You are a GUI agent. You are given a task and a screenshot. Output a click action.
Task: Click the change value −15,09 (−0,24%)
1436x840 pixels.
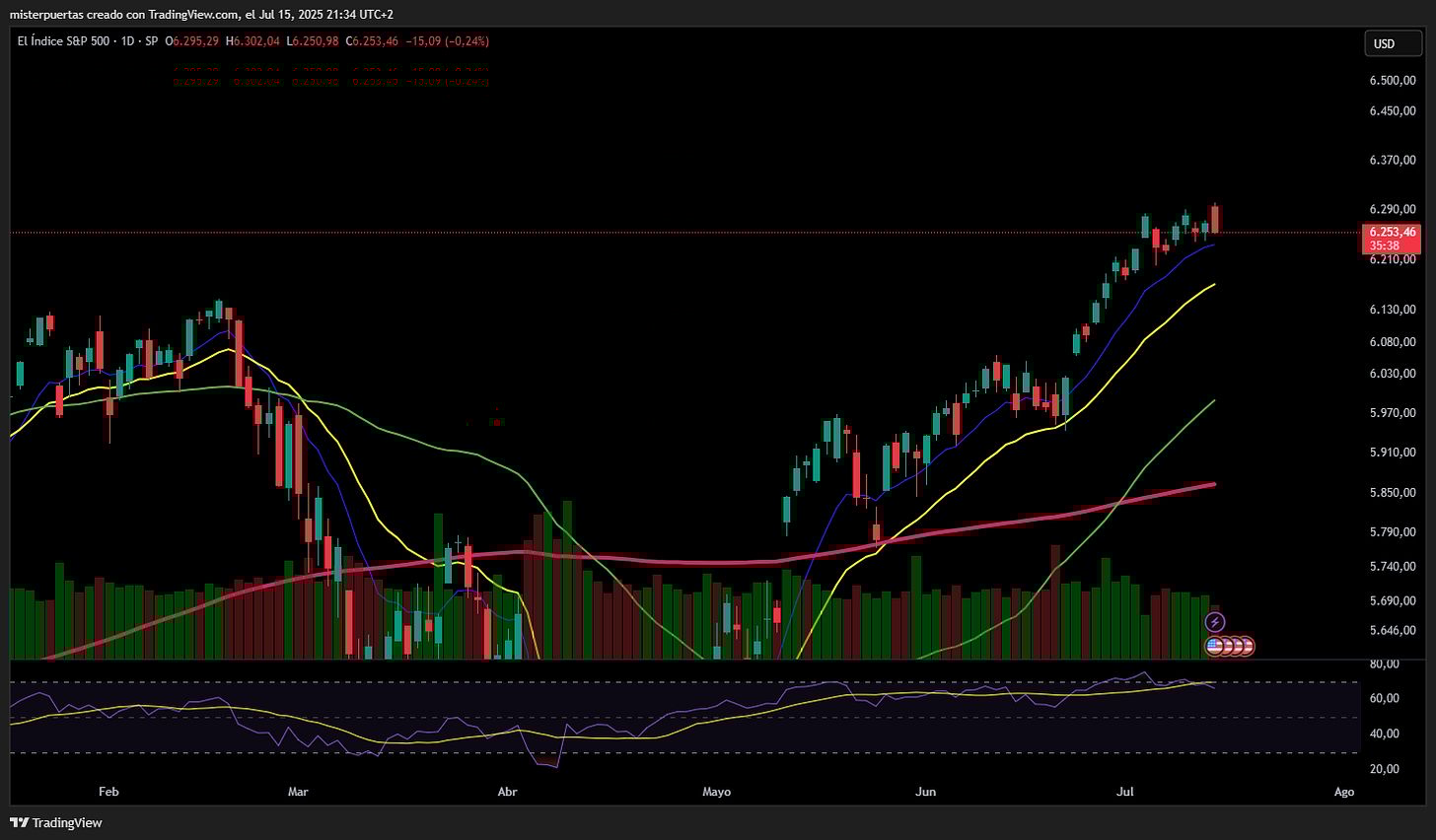pos(447,41)
